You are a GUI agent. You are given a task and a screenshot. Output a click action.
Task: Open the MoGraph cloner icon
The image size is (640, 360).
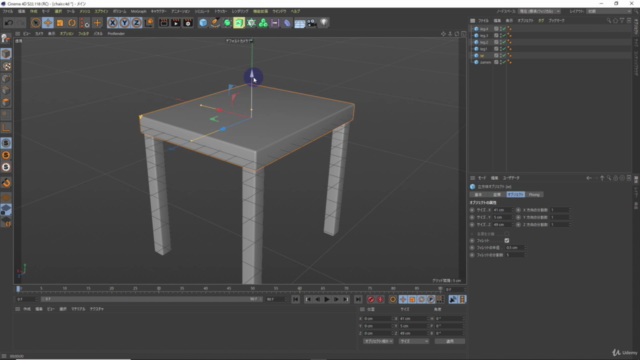263,23
